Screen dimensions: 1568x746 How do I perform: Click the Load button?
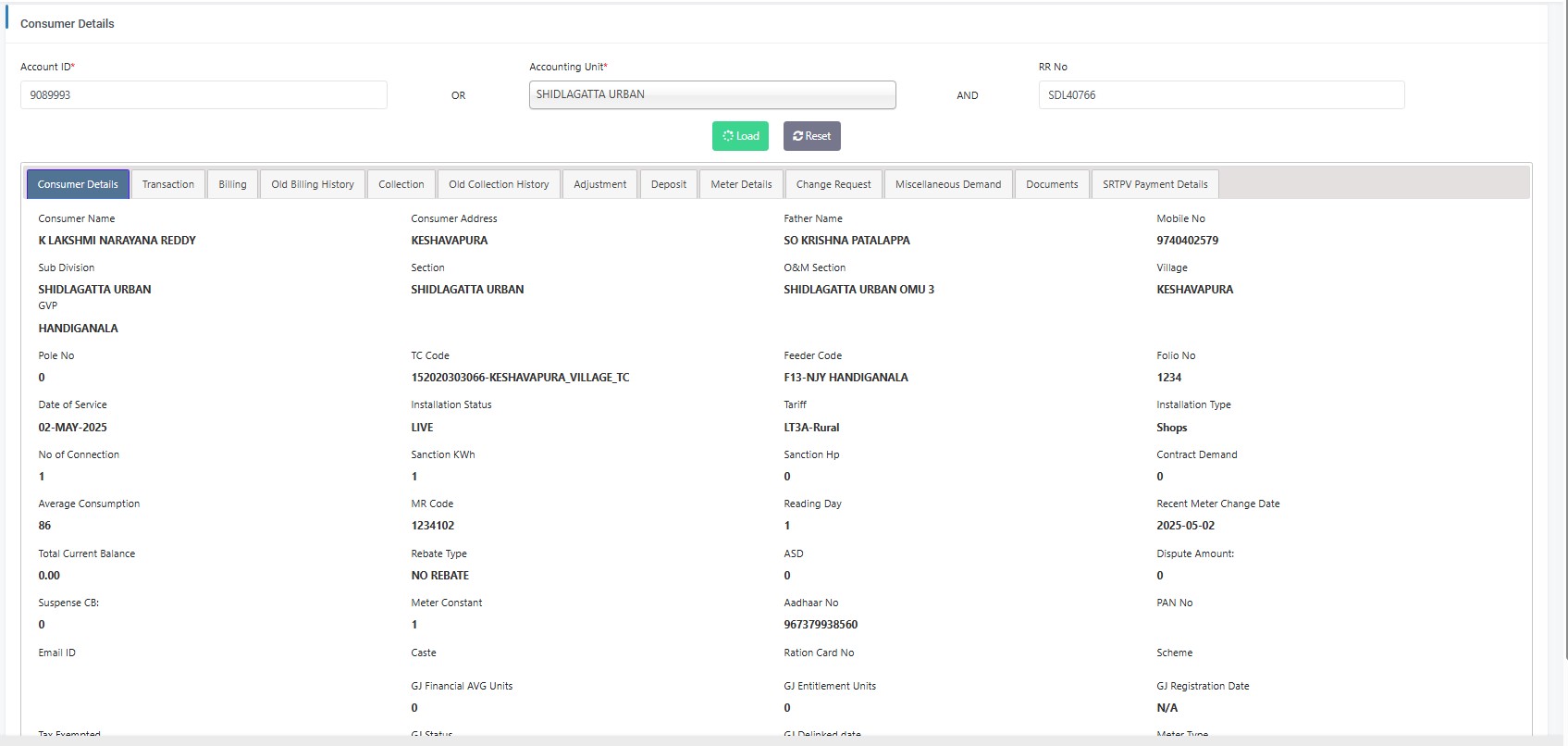click(x=740, y=136)
